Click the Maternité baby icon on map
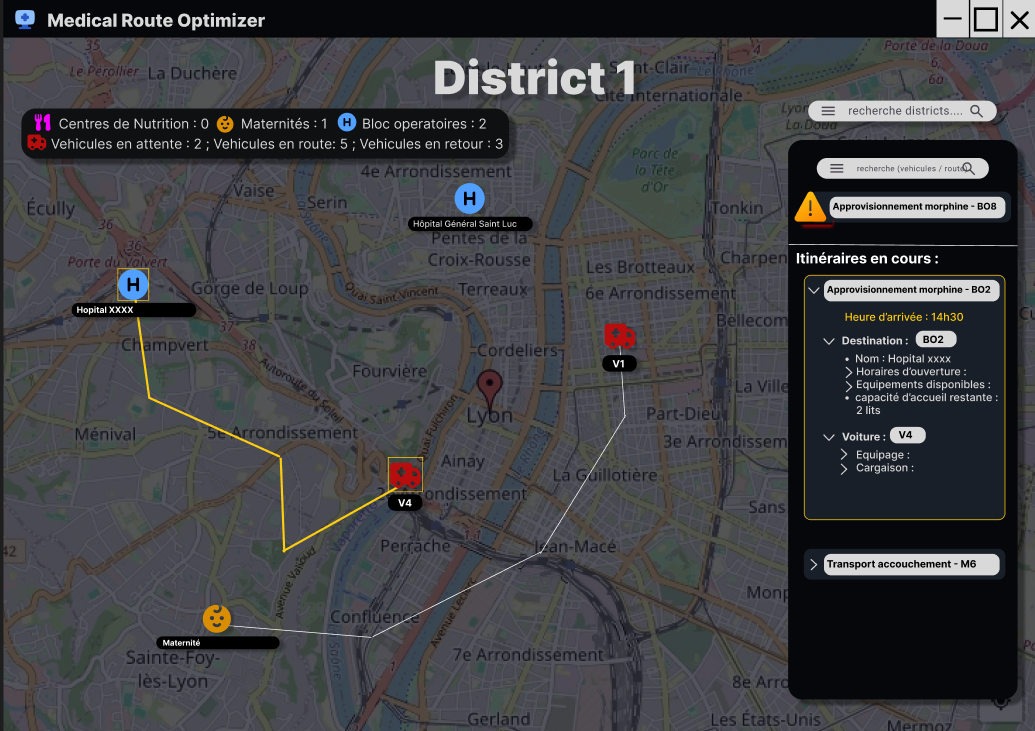The width and height of the screenshot is (1035, 731). click(217, 619)
